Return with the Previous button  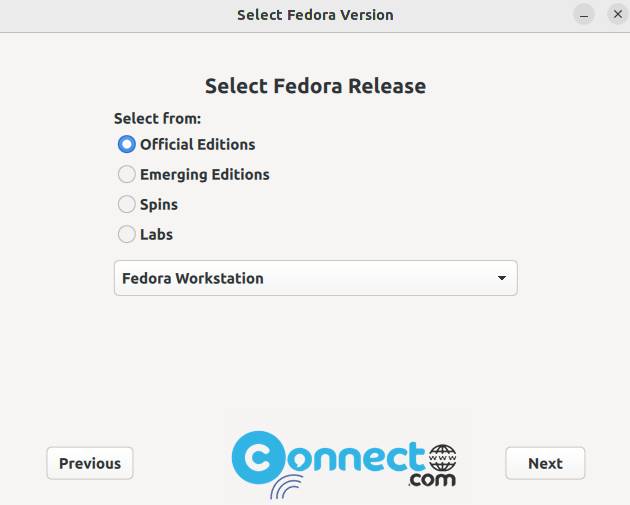point(90,463)
